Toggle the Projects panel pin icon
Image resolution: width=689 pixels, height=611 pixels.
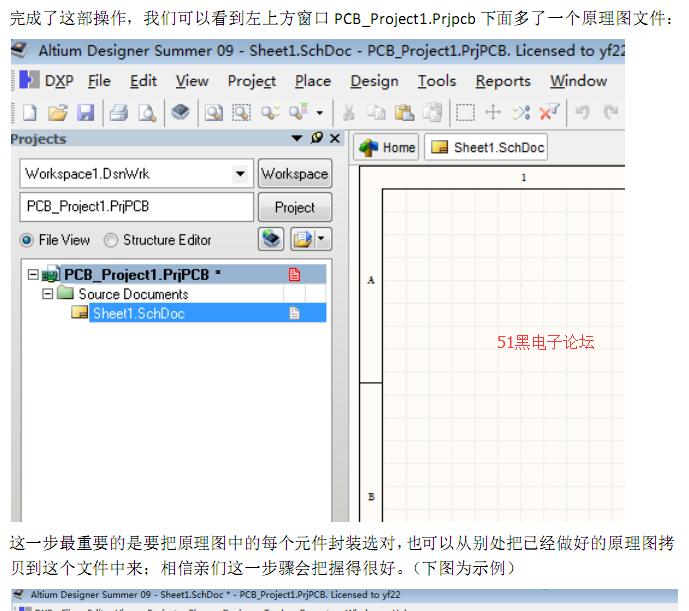click(317, 138)
